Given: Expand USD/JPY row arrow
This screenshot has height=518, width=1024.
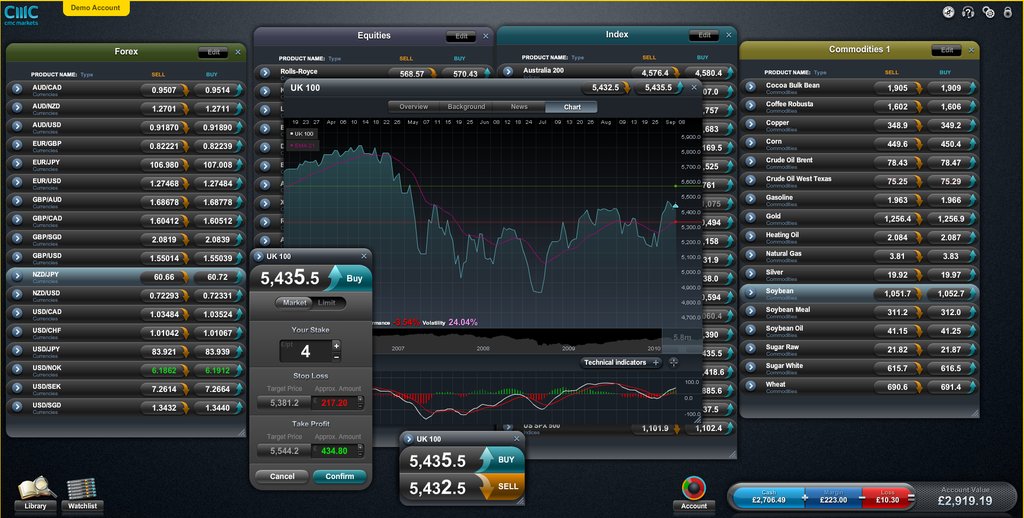Looking at the screenshot, I should [x=17, y=351].
